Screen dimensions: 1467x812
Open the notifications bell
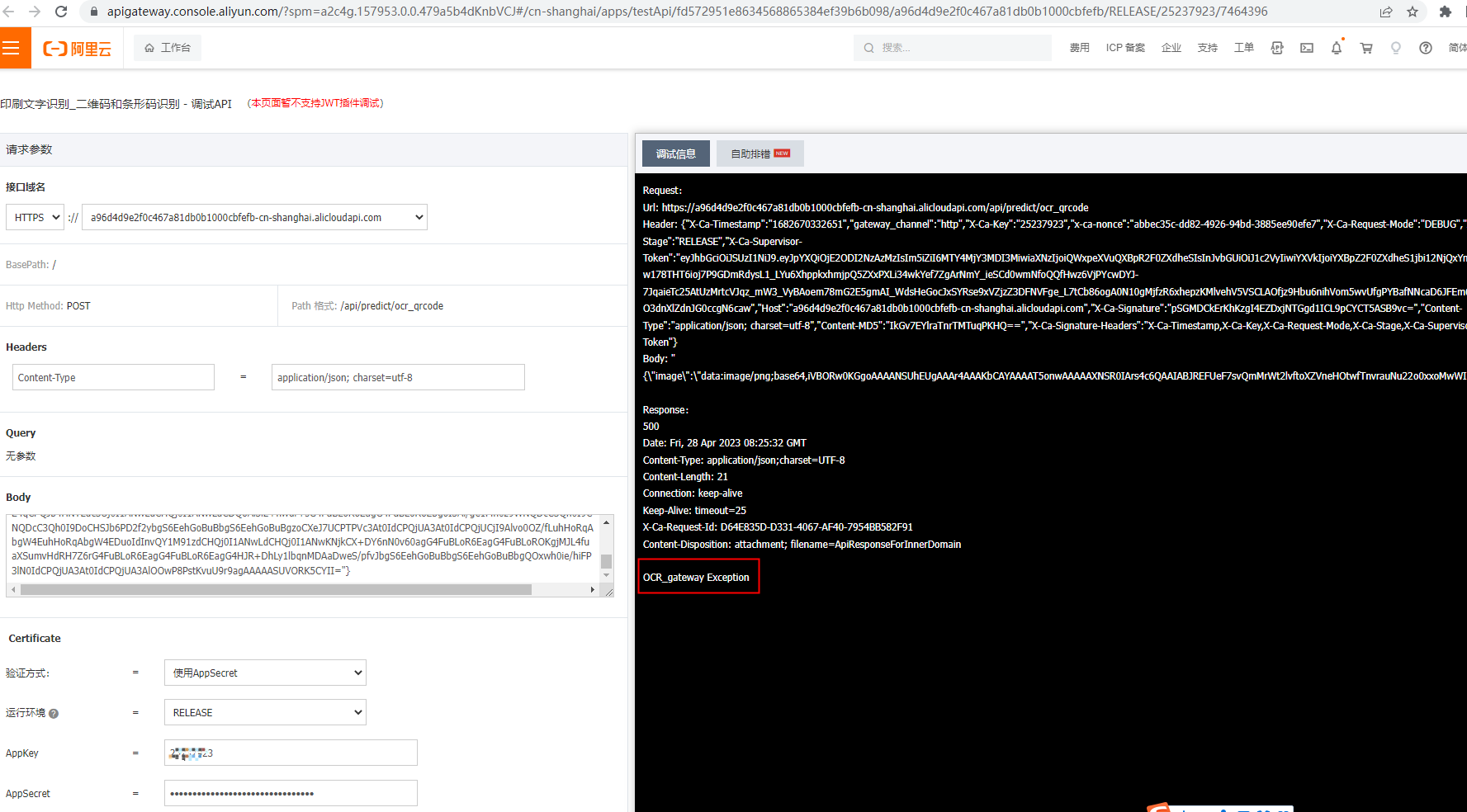click(x=1337, y=48)
